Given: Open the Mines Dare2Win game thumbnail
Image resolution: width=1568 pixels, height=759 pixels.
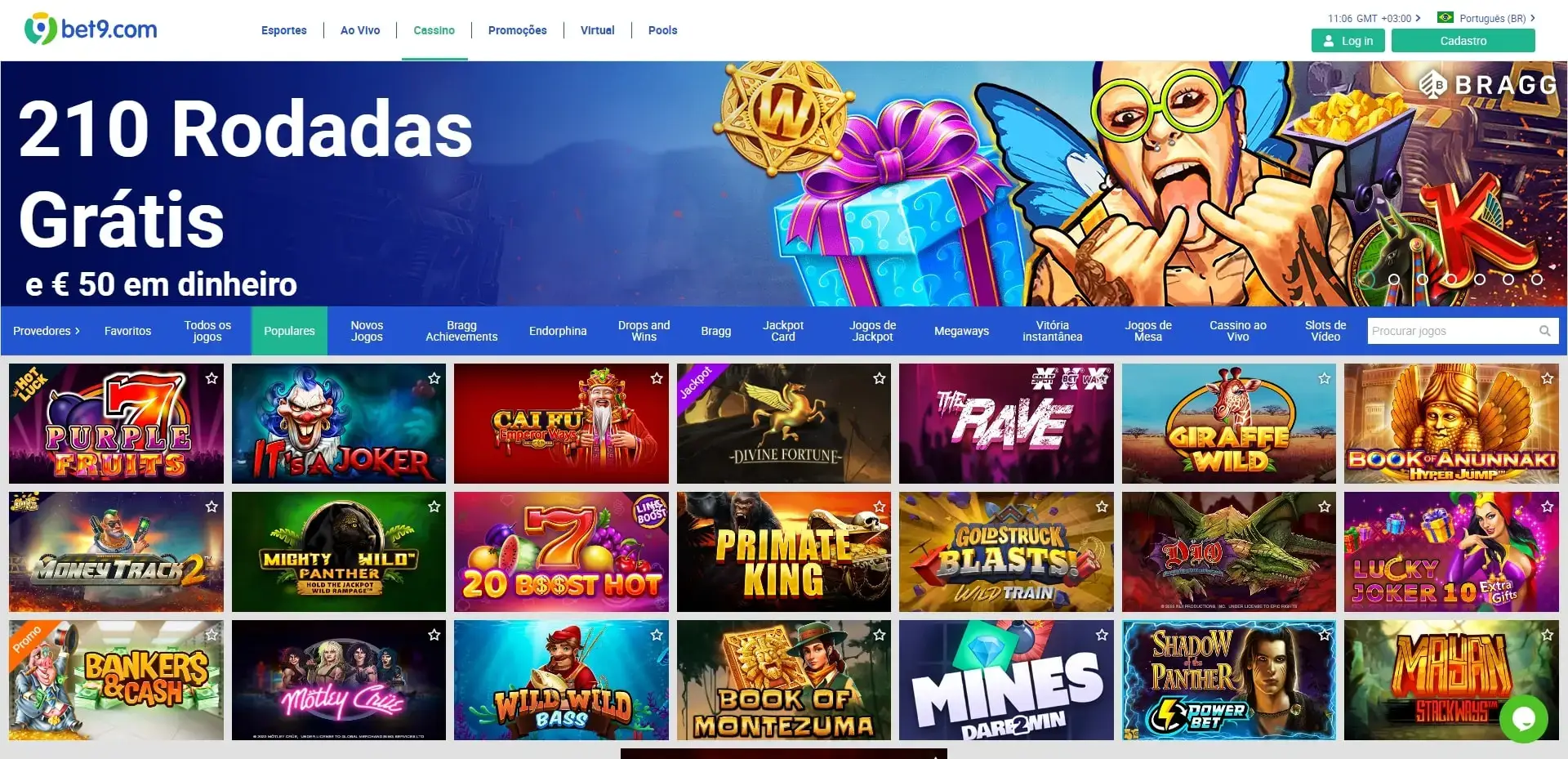Looking at the screenshot, I should point(1006,680).
